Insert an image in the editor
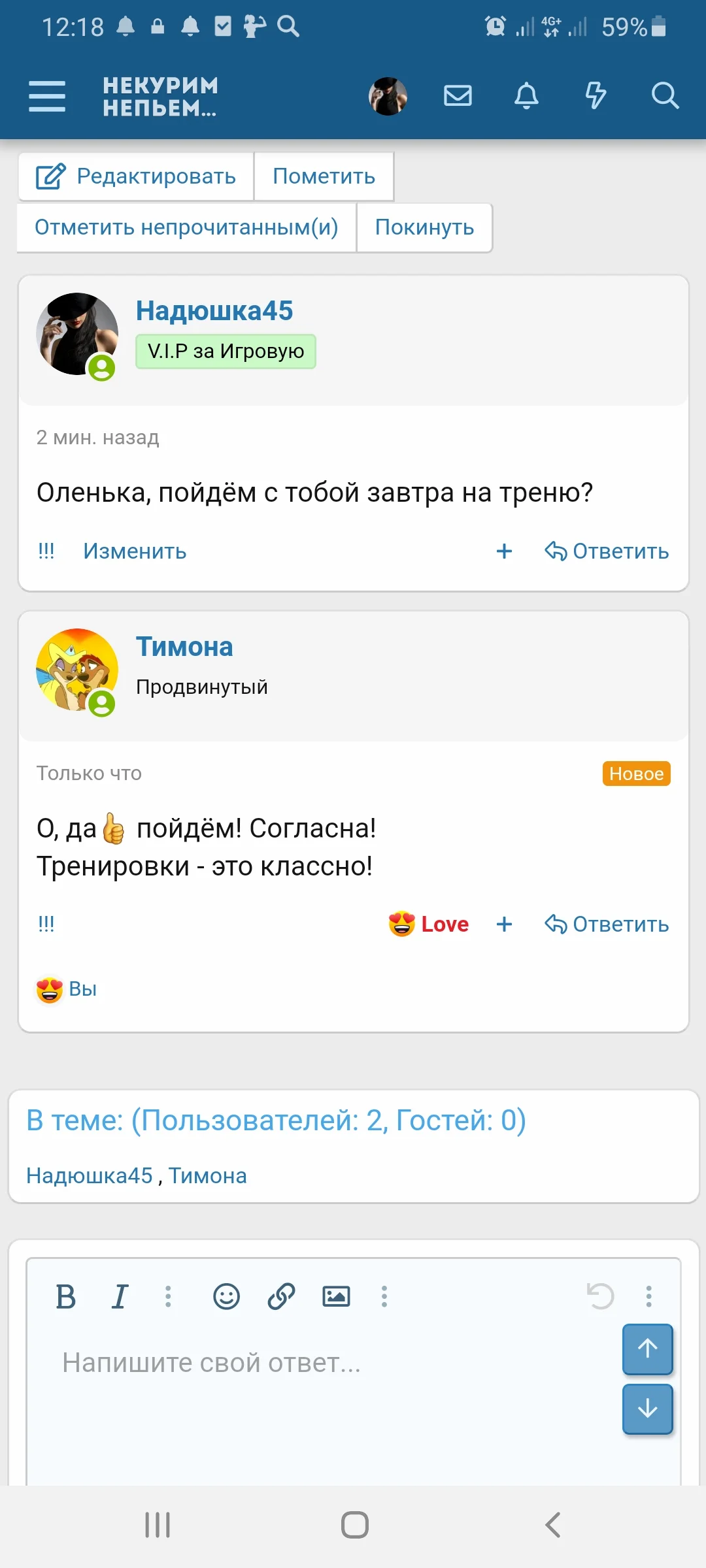Image resolution: width=706 pixels, height=1568 pixels. [336, 1296]
